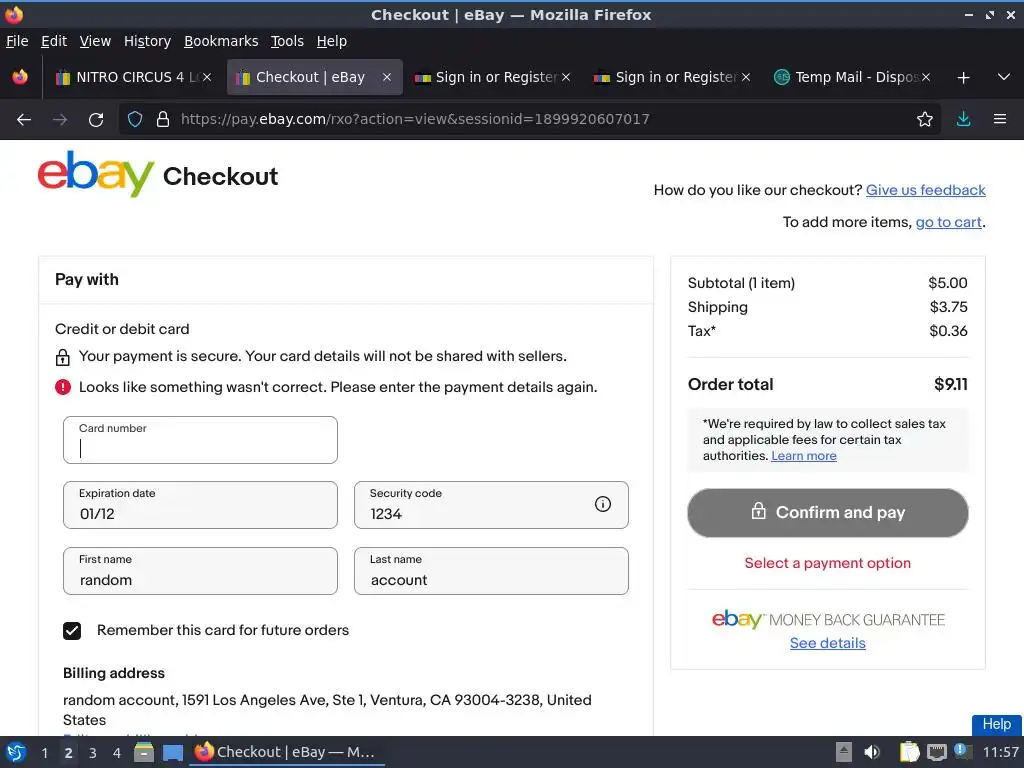
Task: Open the taskbar file manager icon
Action: pyautogui.click(x=144, y=752)
